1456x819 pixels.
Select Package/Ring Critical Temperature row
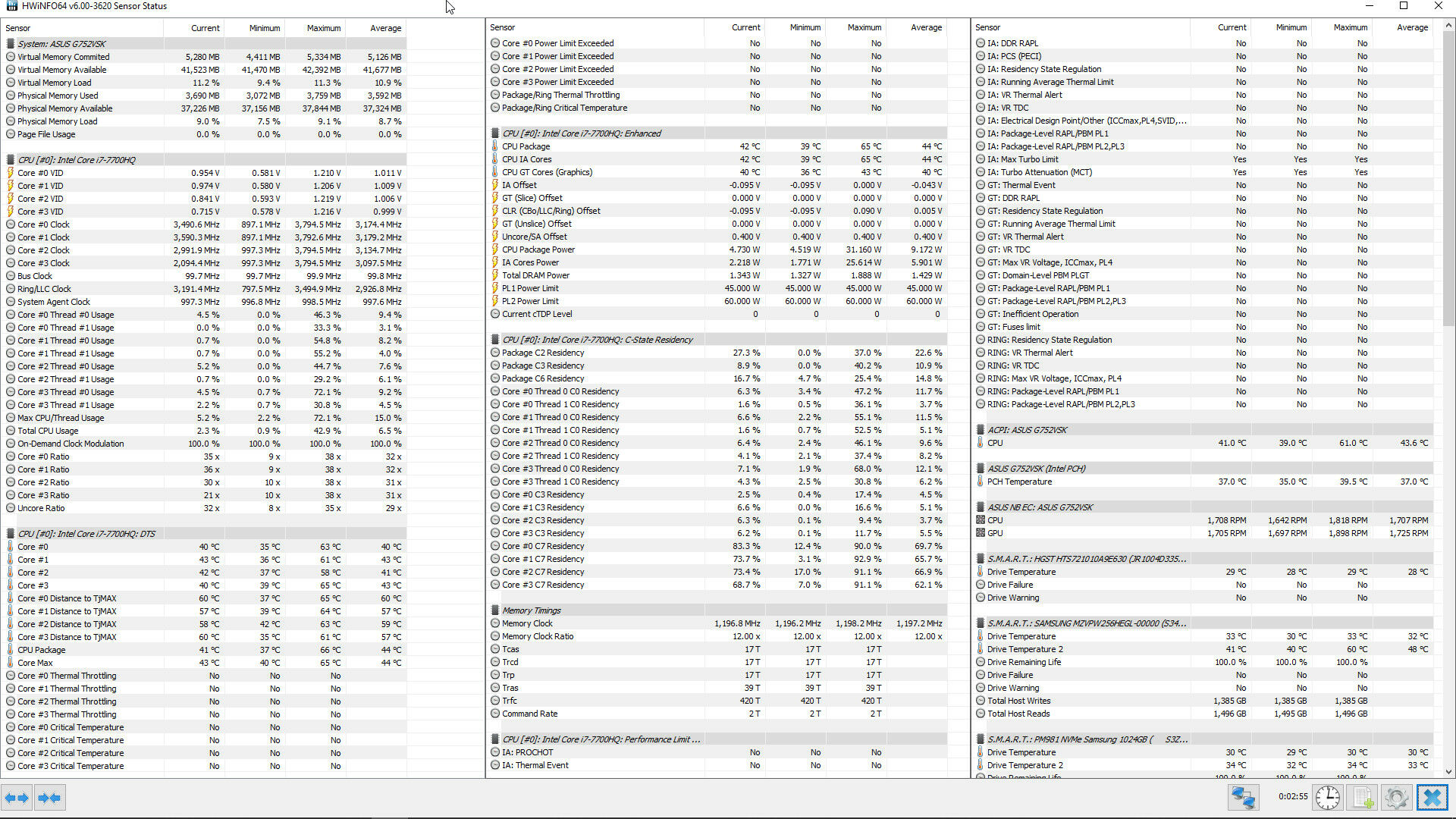tap(717, 108)
